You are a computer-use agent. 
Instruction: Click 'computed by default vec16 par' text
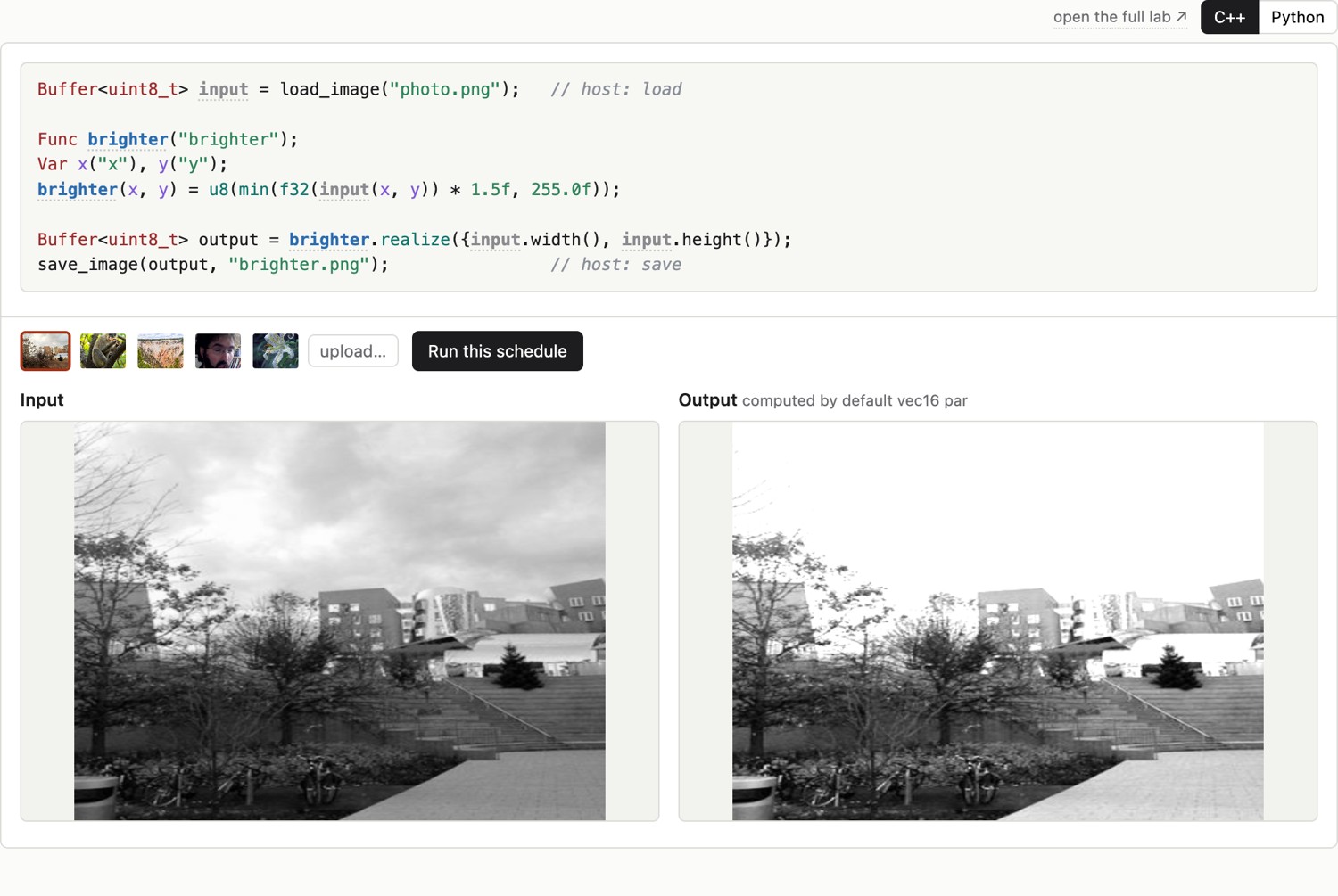pyautogui.click(x=855, y=400)
